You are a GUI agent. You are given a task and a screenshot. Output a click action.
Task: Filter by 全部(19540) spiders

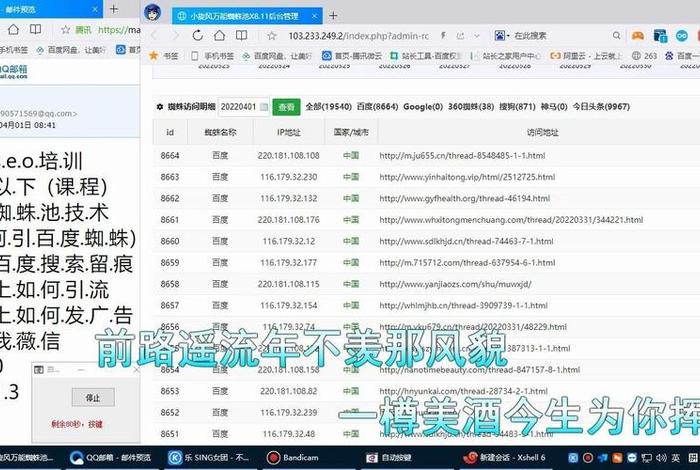pyautogui.click(x=328, y=107)
